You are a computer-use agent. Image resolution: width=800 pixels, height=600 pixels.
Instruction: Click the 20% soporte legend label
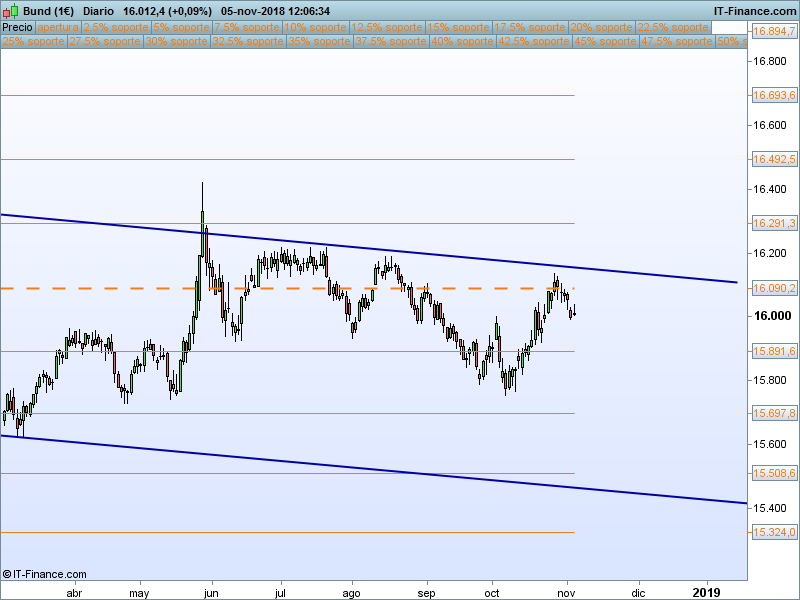point(602,28)
